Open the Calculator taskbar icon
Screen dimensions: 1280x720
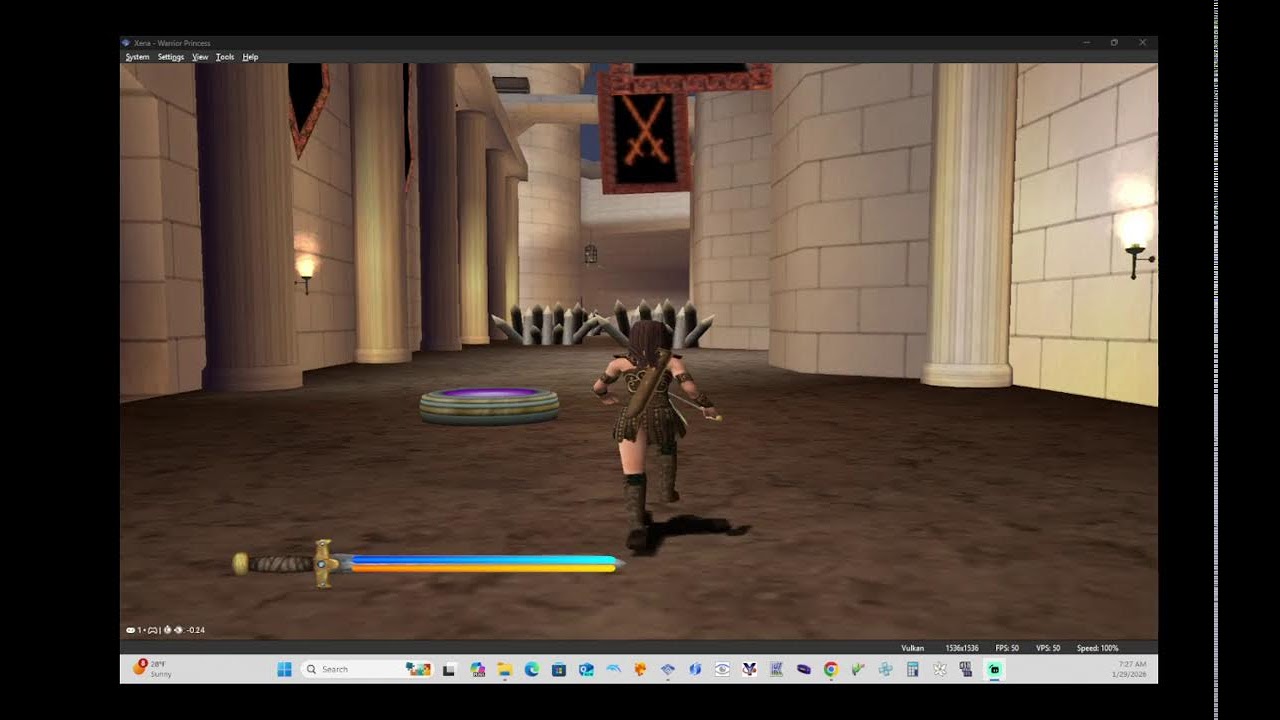click(x=912, y=669)
